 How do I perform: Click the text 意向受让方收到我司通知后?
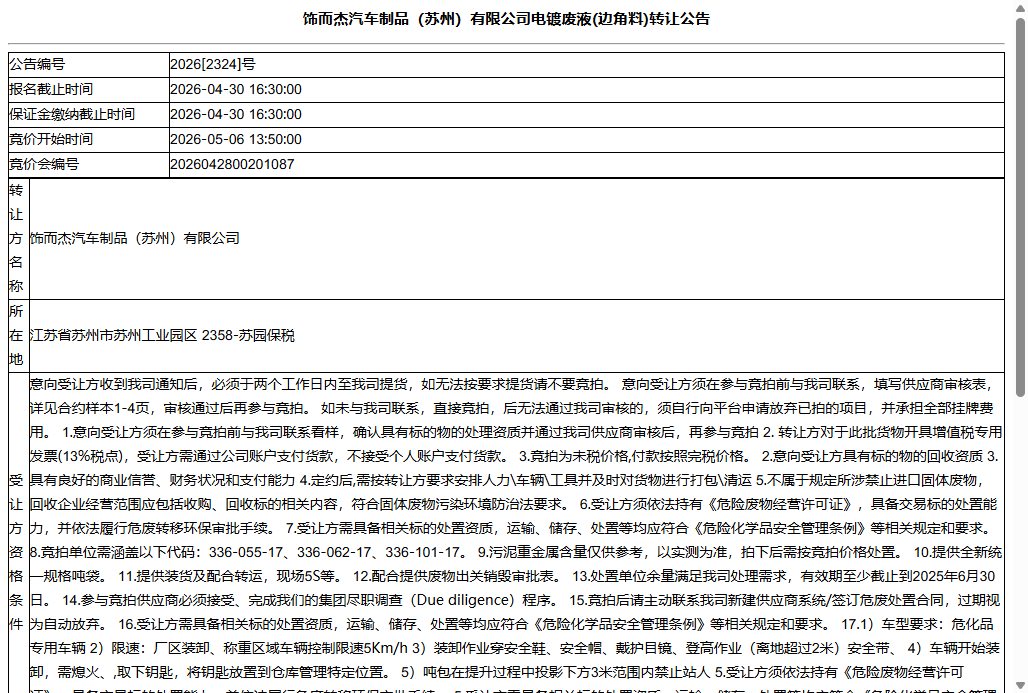tap(113, 384)
